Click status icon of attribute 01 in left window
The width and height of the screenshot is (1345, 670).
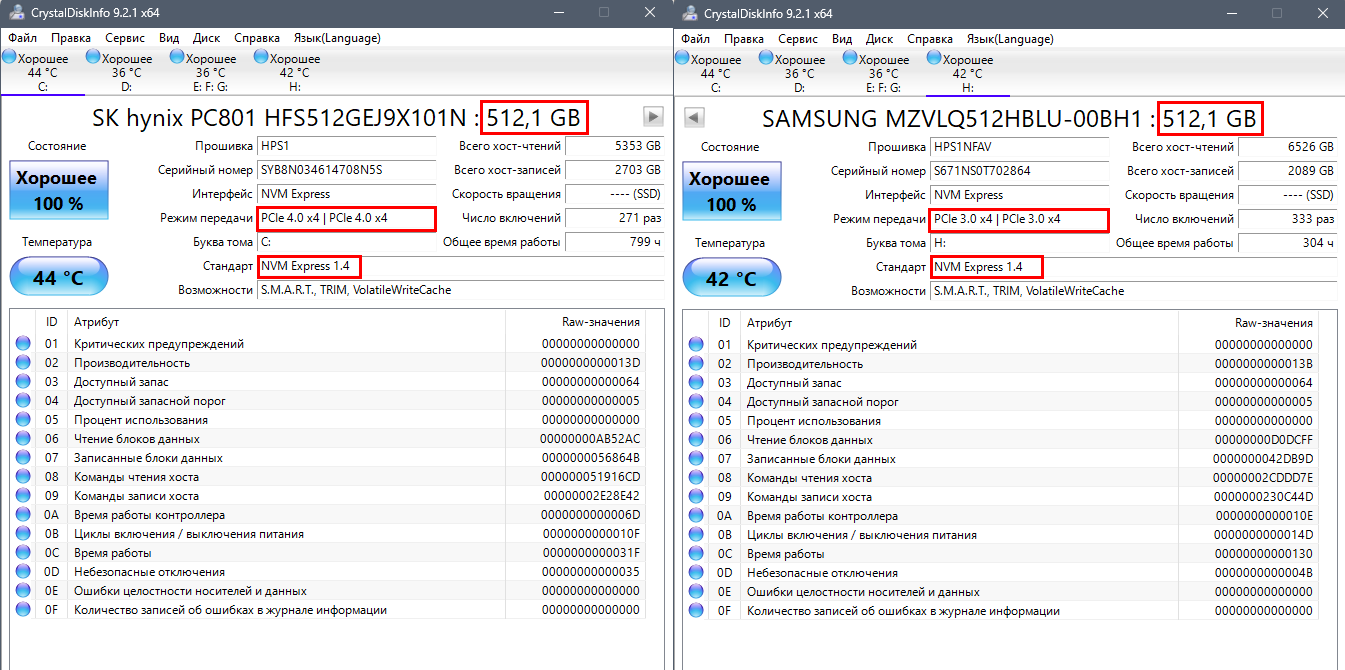coord(23,344)
